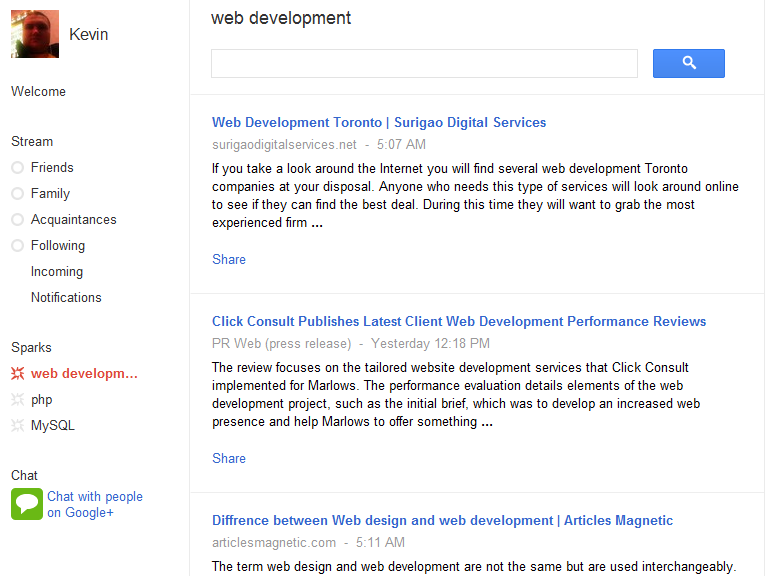
Task: Click the Sparks heading
Action: [31, 347]
